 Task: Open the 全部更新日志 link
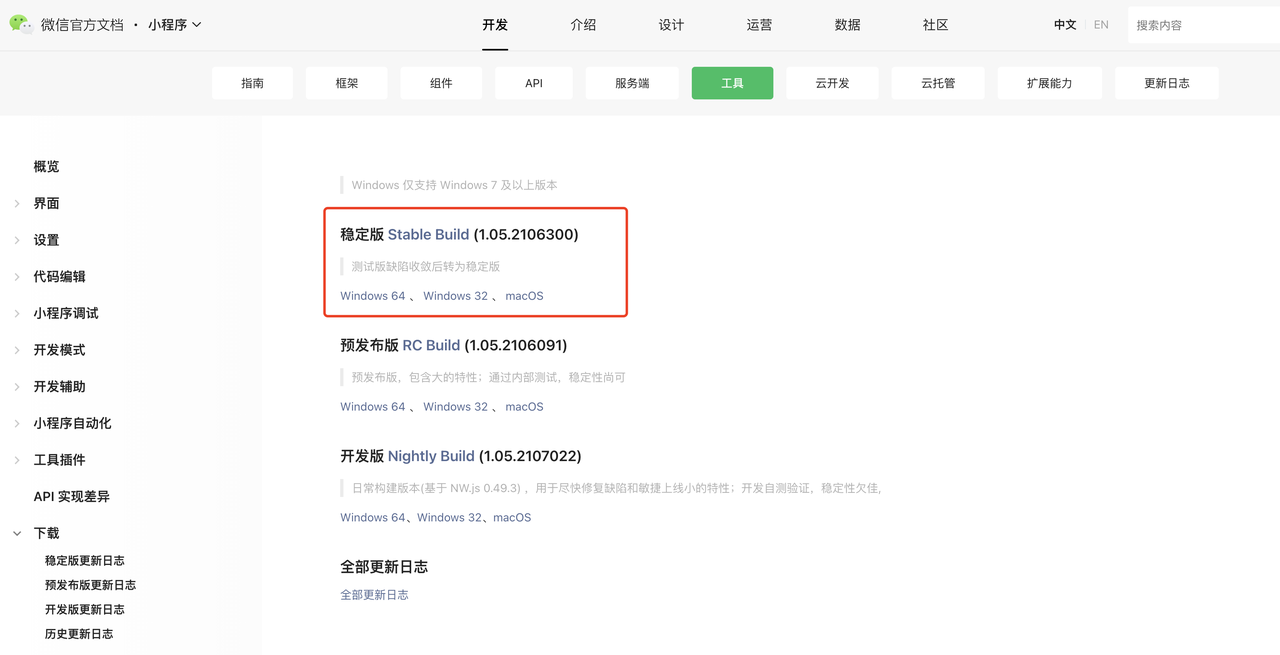tap(374, 595)
